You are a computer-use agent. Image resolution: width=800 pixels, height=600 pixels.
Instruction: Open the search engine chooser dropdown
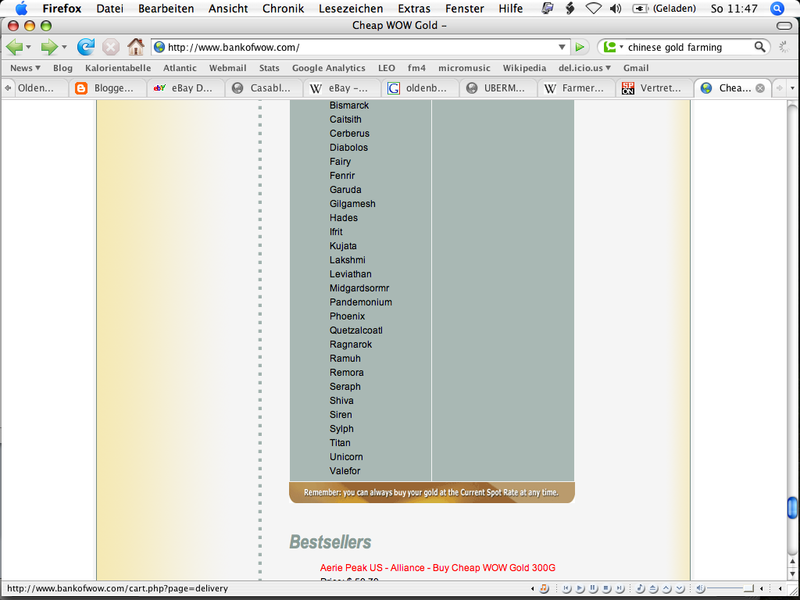coord(621,47)
